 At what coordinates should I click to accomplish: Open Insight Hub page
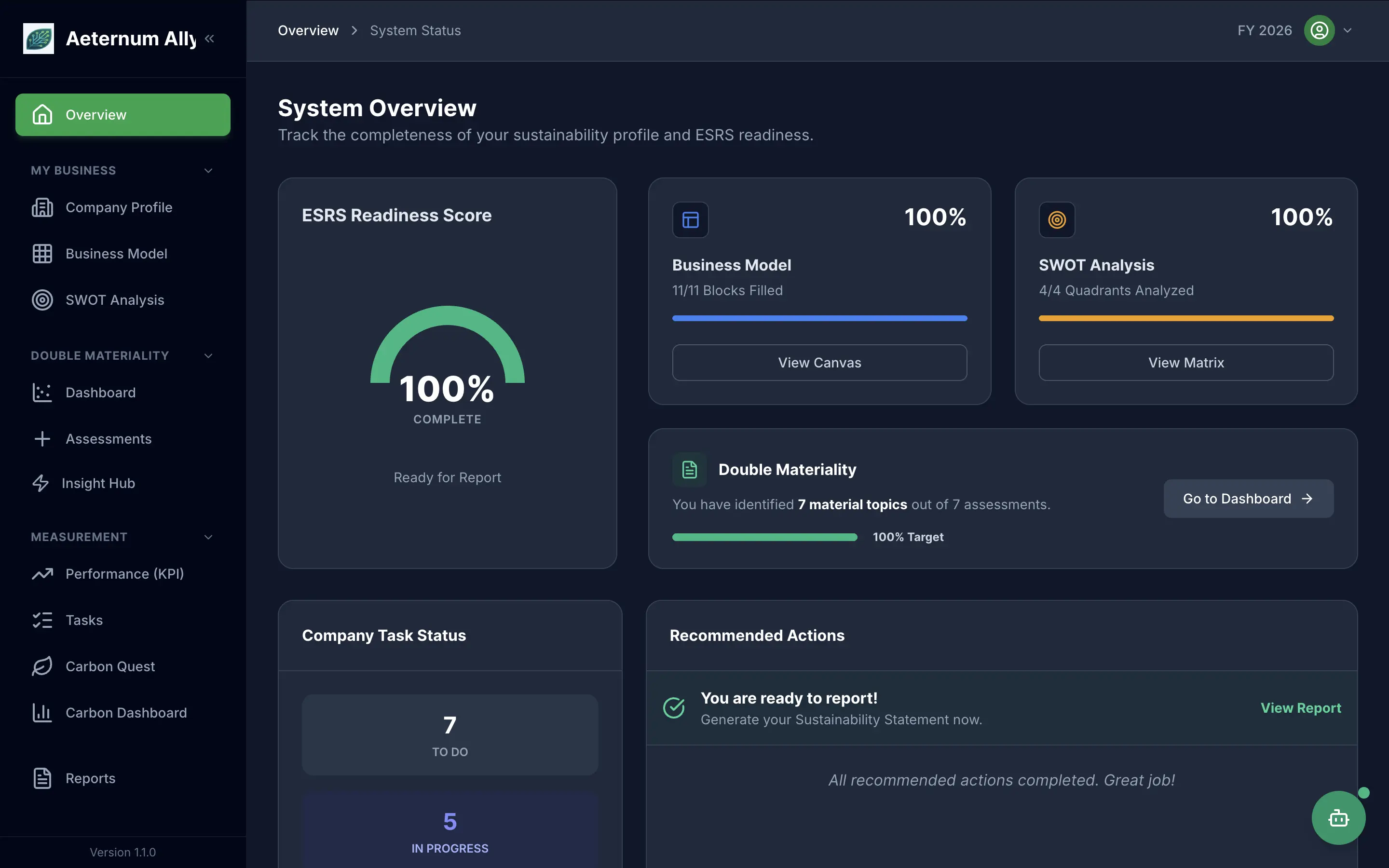pos(123,483)
